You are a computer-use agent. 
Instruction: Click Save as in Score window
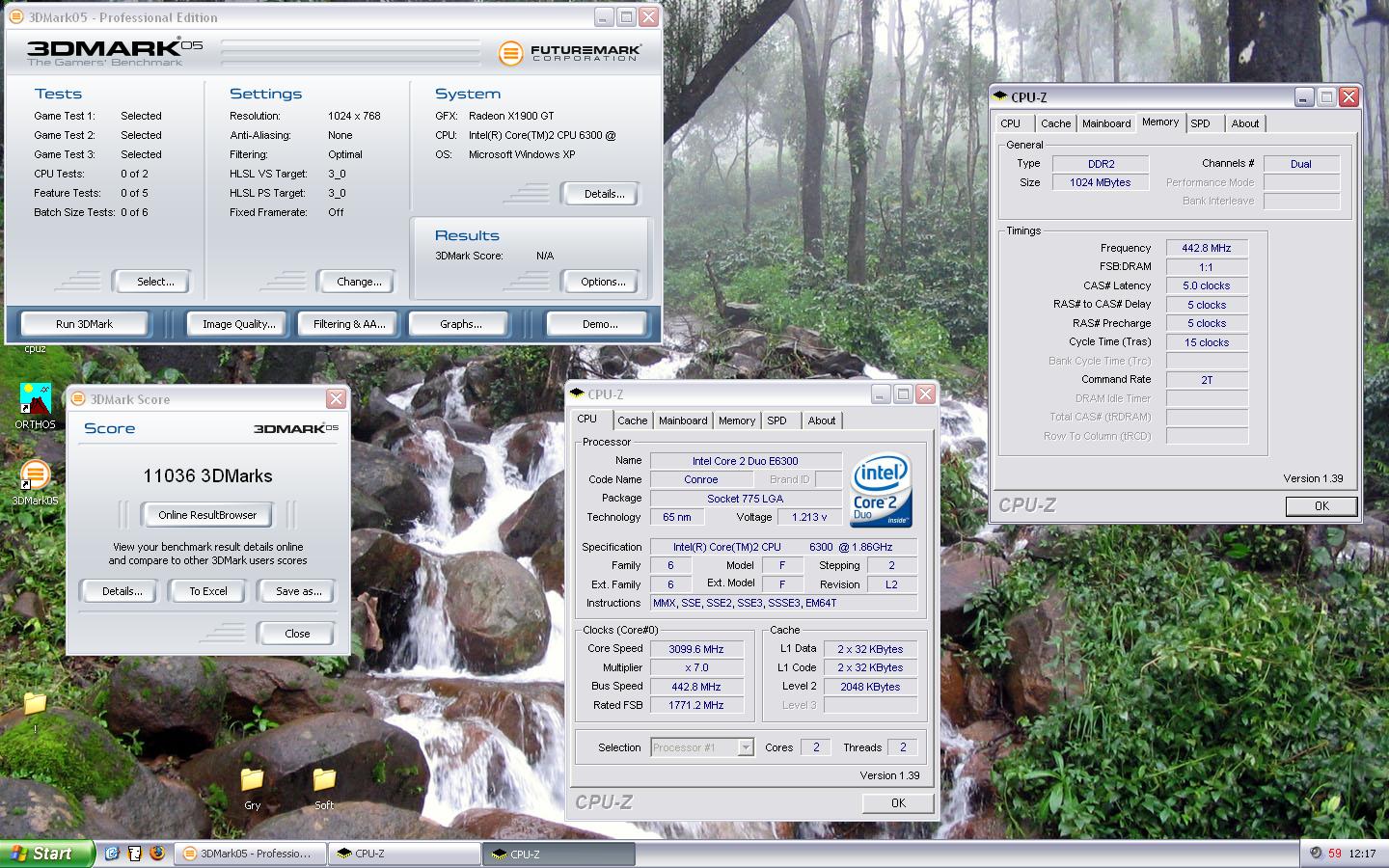pyautogui.click(x=298, y=591)
